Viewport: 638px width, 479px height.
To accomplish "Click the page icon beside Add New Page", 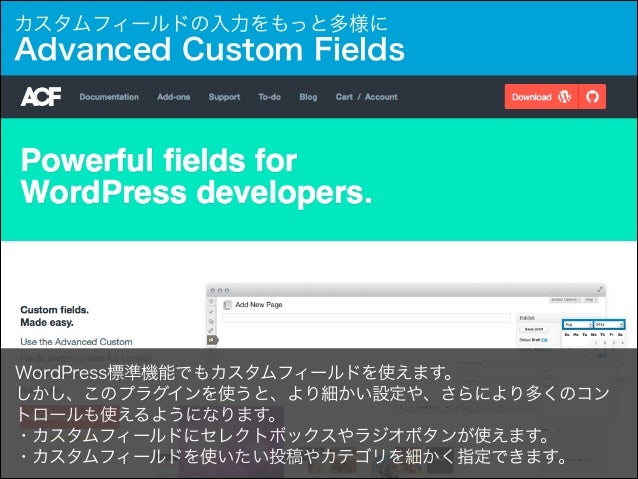I will (x=227, y=304).
